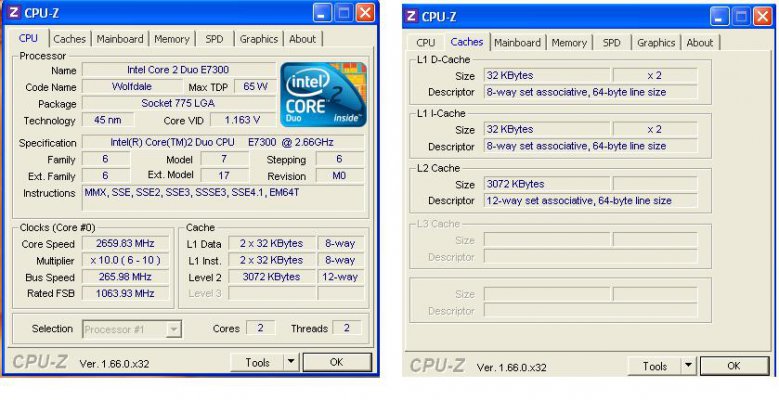Switch to CPU tab in the right window
Screen dimensions: 779x400
pos(426,43)
